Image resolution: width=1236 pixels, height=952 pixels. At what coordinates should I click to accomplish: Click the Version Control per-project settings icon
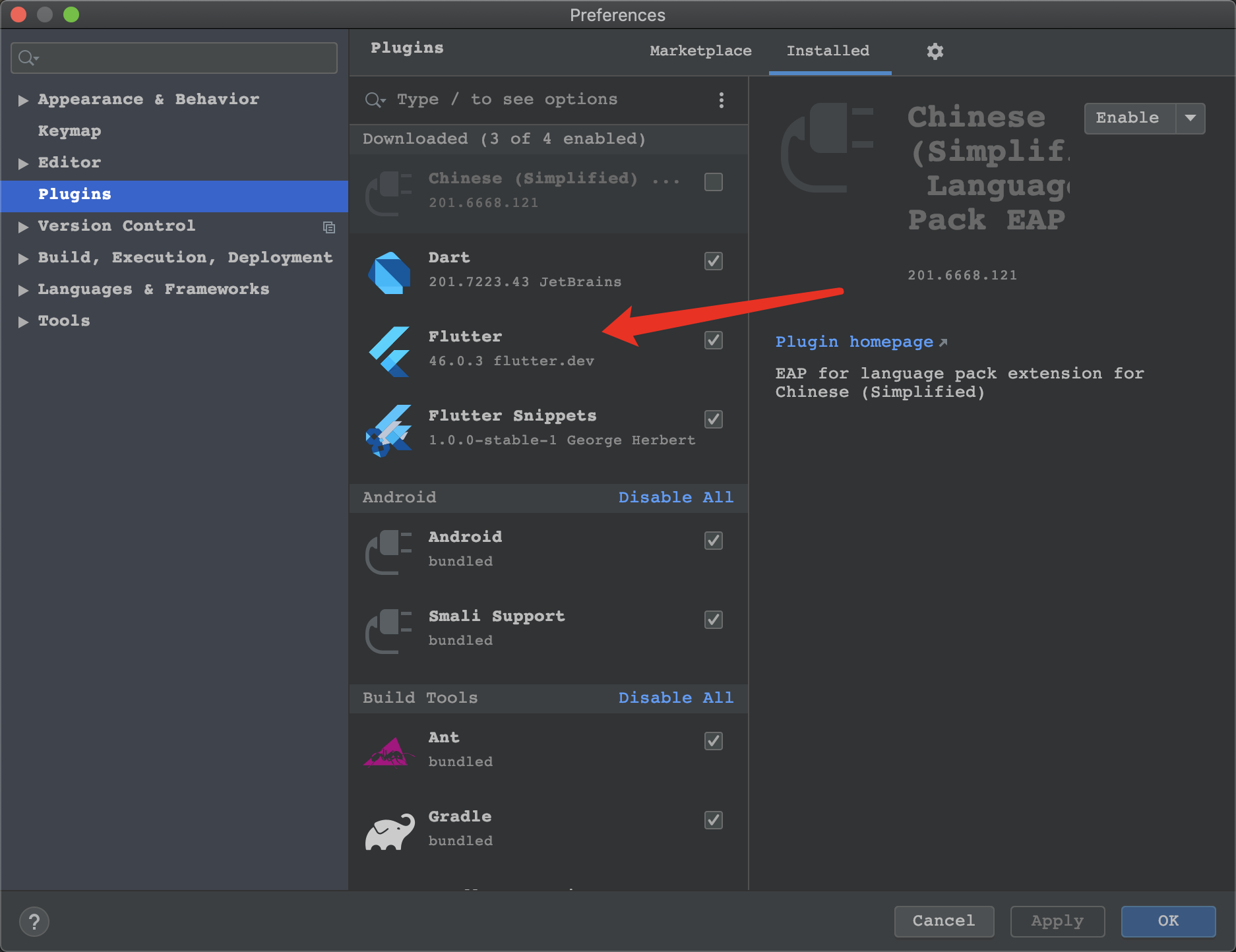pyautogui.click(x=329, y=227)
